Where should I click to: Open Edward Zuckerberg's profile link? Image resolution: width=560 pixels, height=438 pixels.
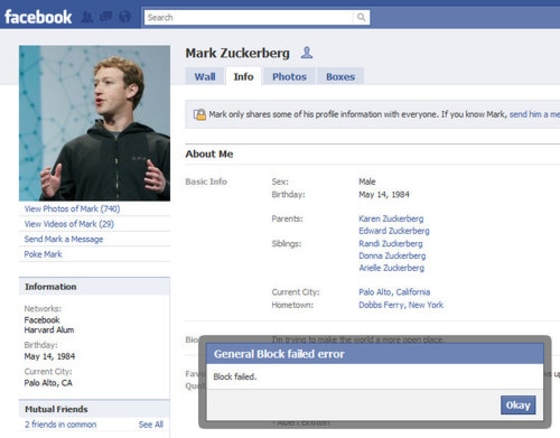(394, 231)
